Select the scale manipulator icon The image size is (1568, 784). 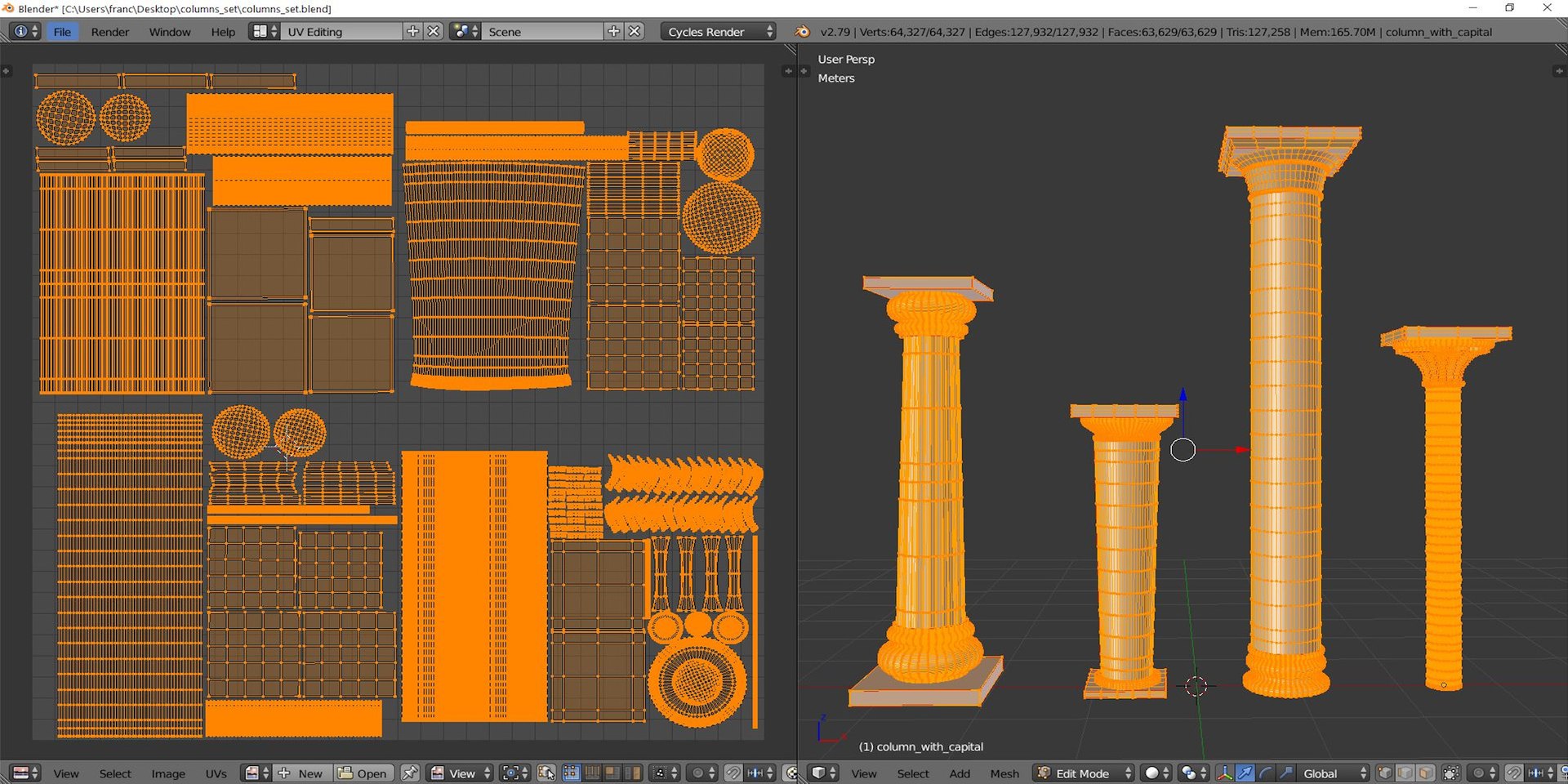(x=1285, y=773)
